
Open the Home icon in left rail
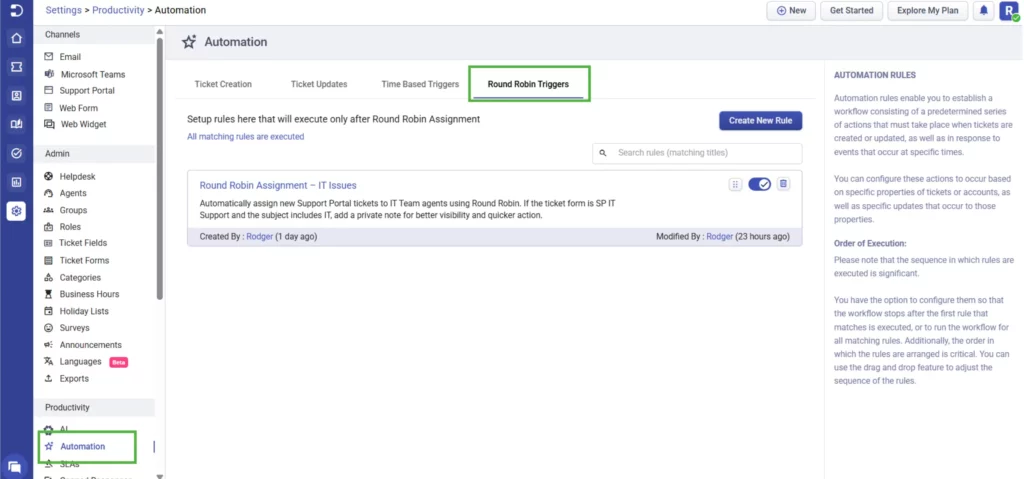(x=16, y=39)
